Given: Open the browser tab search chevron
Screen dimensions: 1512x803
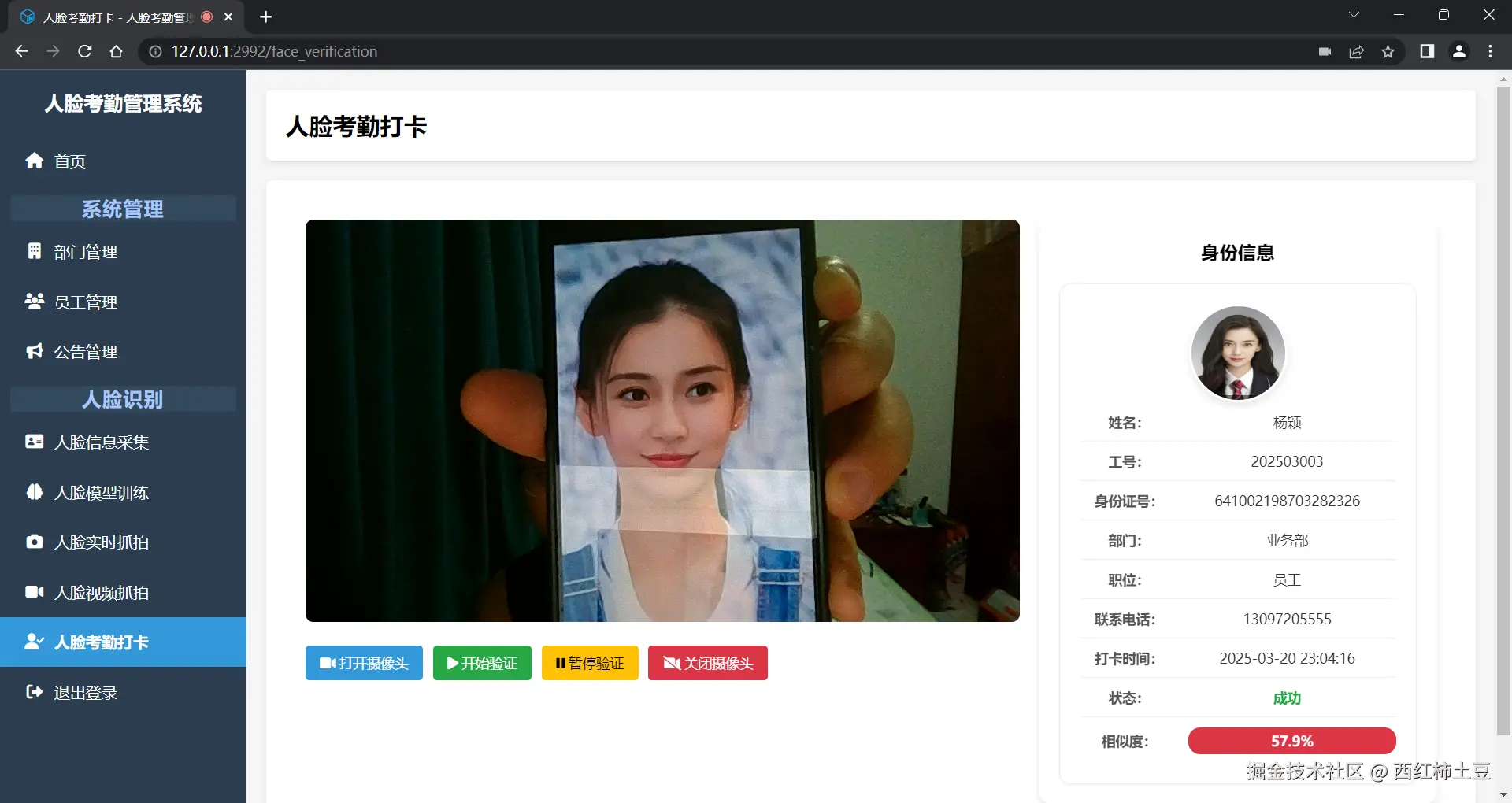Looking at the screenshot, I should (x=1354, y=14).
